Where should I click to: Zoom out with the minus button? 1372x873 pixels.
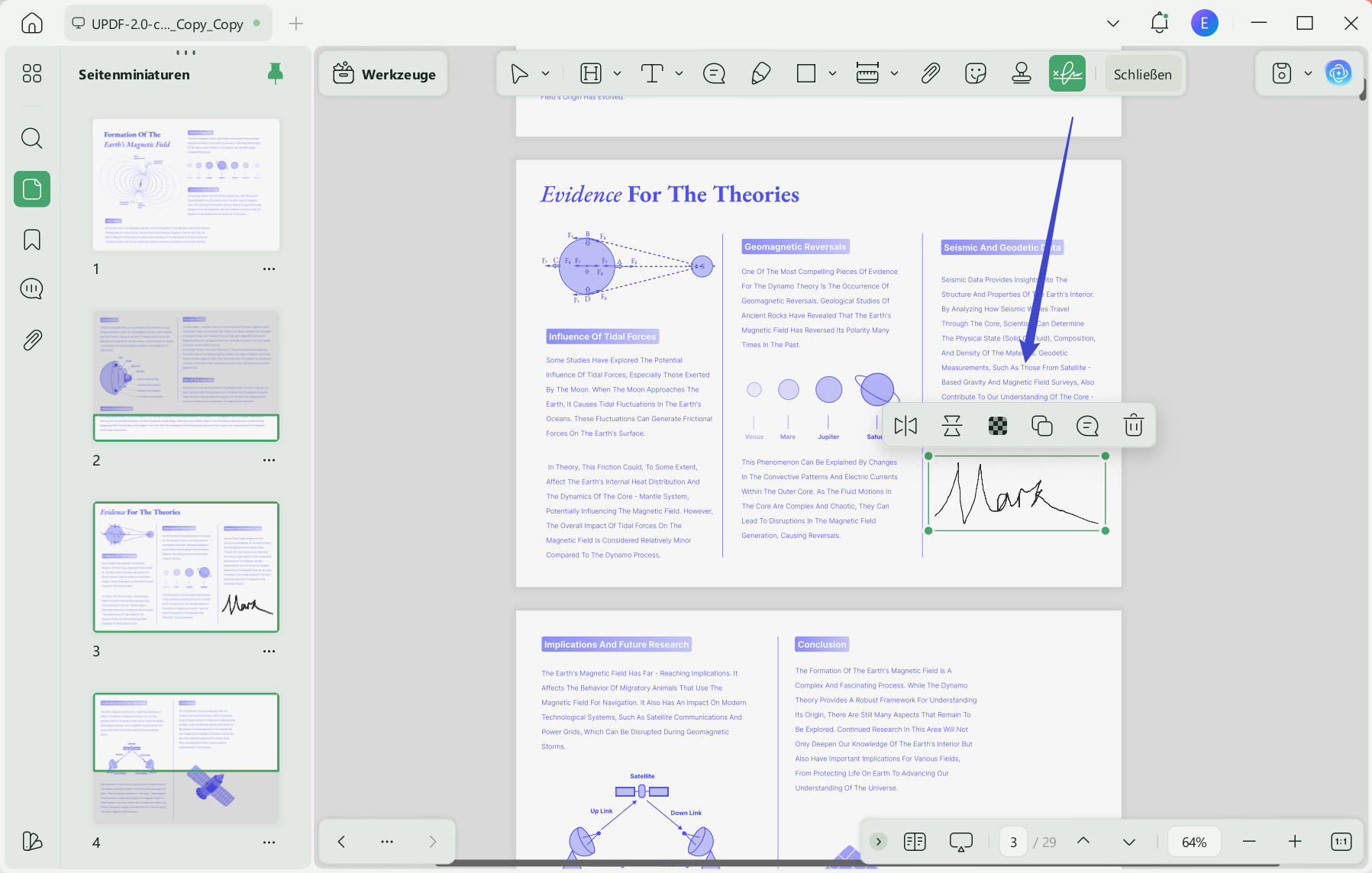[1249, 842]
